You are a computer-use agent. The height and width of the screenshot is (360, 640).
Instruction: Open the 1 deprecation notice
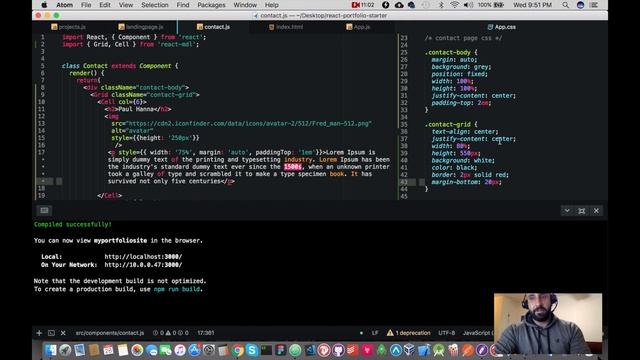point(413,333)
